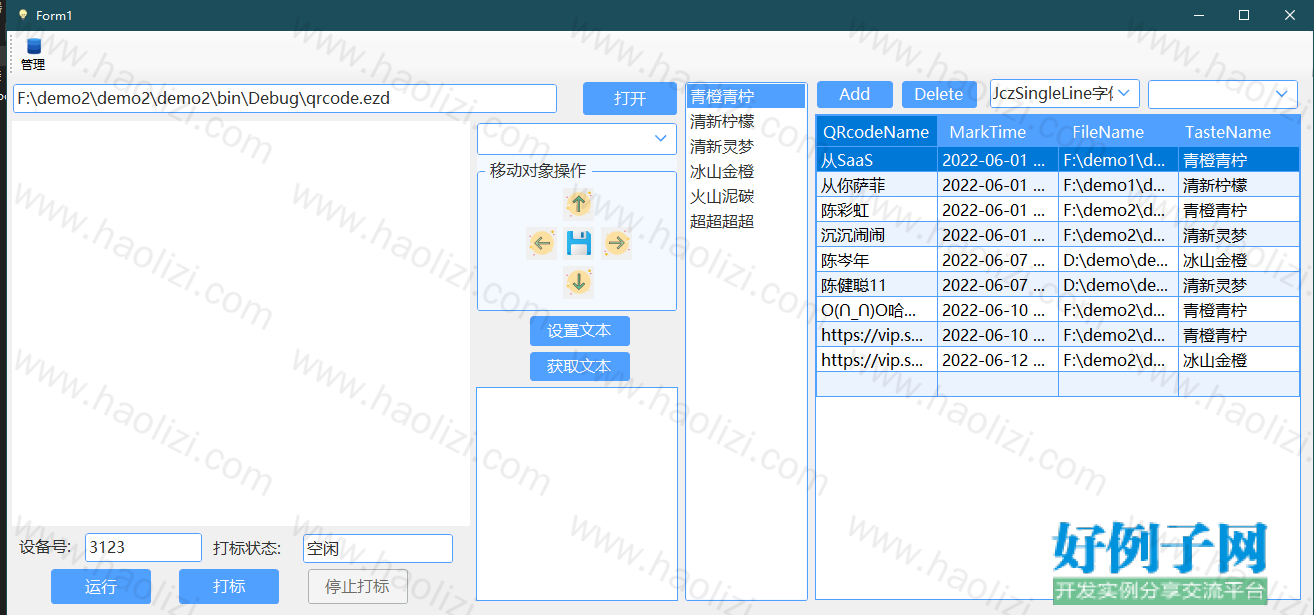Select the 陈彩虹 row cell
Screen dimensions: 1314x615
click(x=877, y=210)
